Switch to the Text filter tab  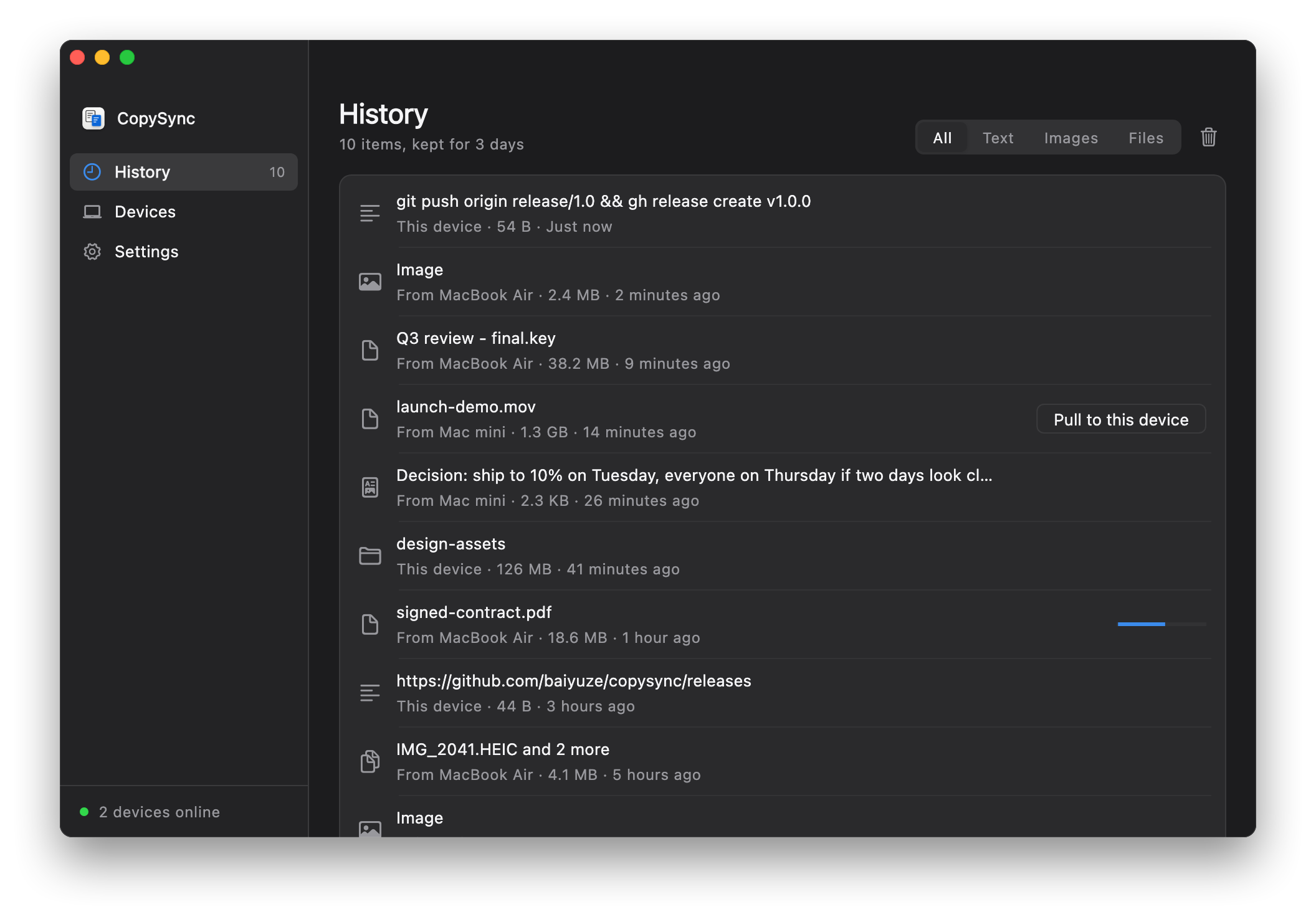(x=998, y=138)
